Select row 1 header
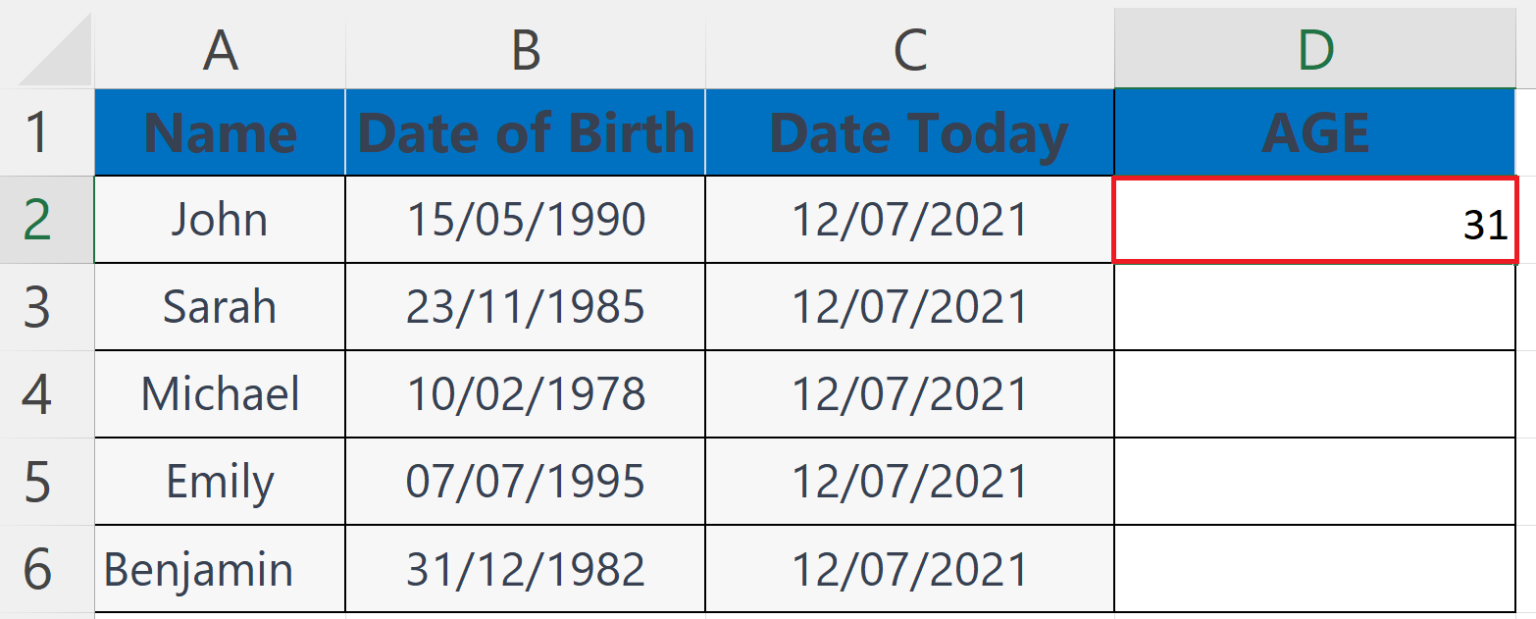 (38, 133)
